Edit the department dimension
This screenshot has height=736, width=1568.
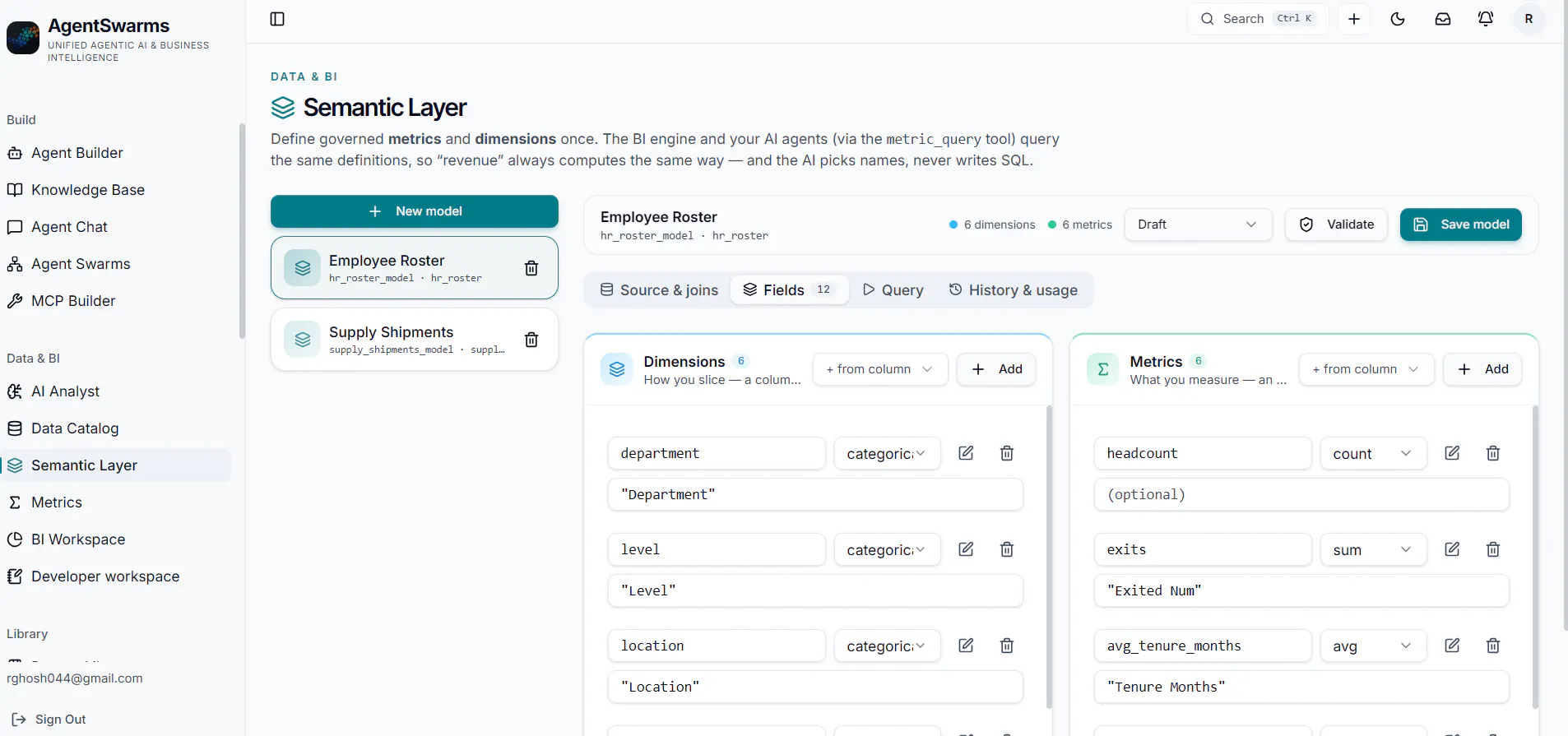[966, 453]
